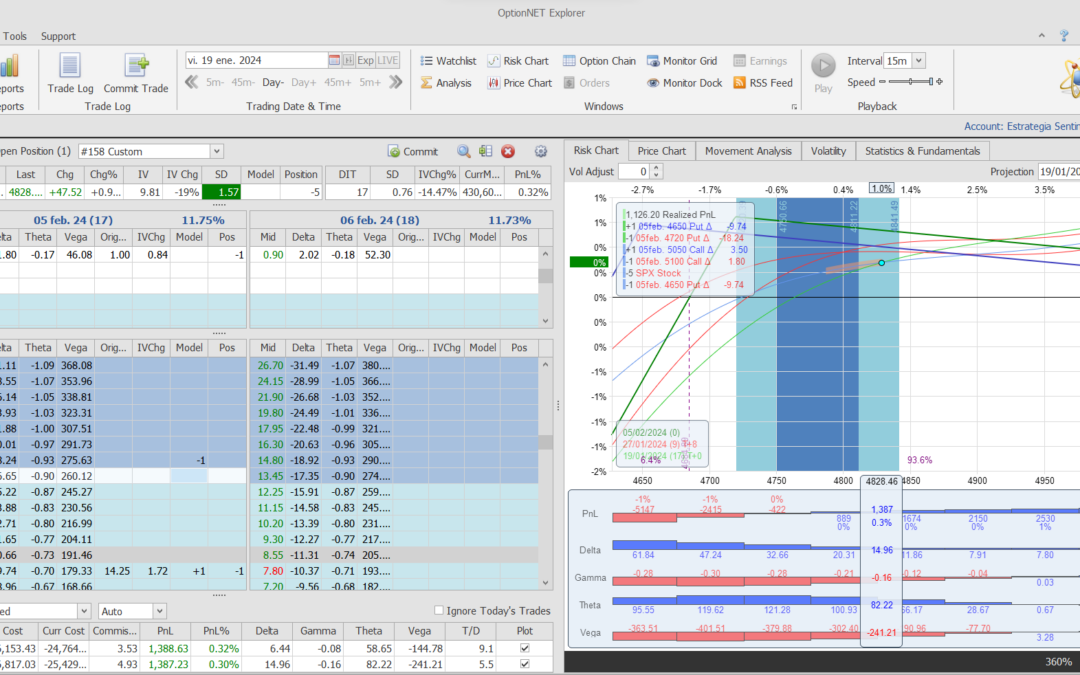Open the Trade Log

[69, 72]
